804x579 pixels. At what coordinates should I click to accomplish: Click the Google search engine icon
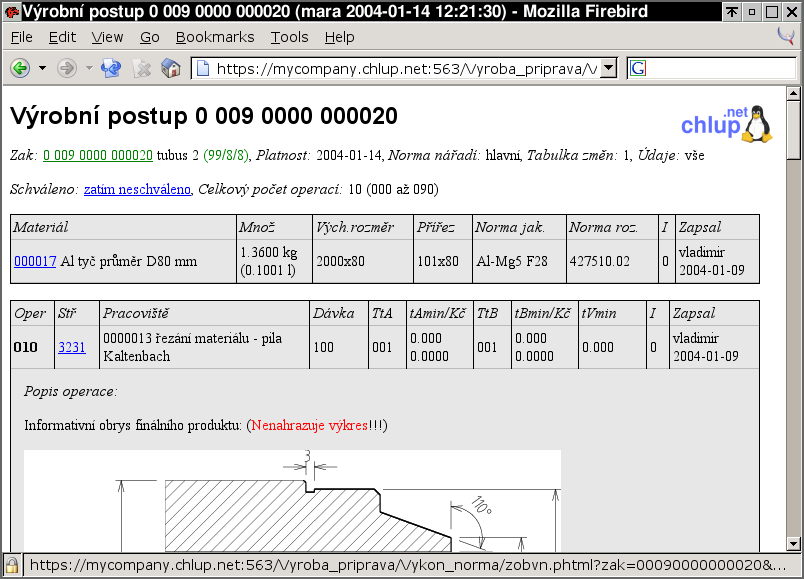click(638, 68)
